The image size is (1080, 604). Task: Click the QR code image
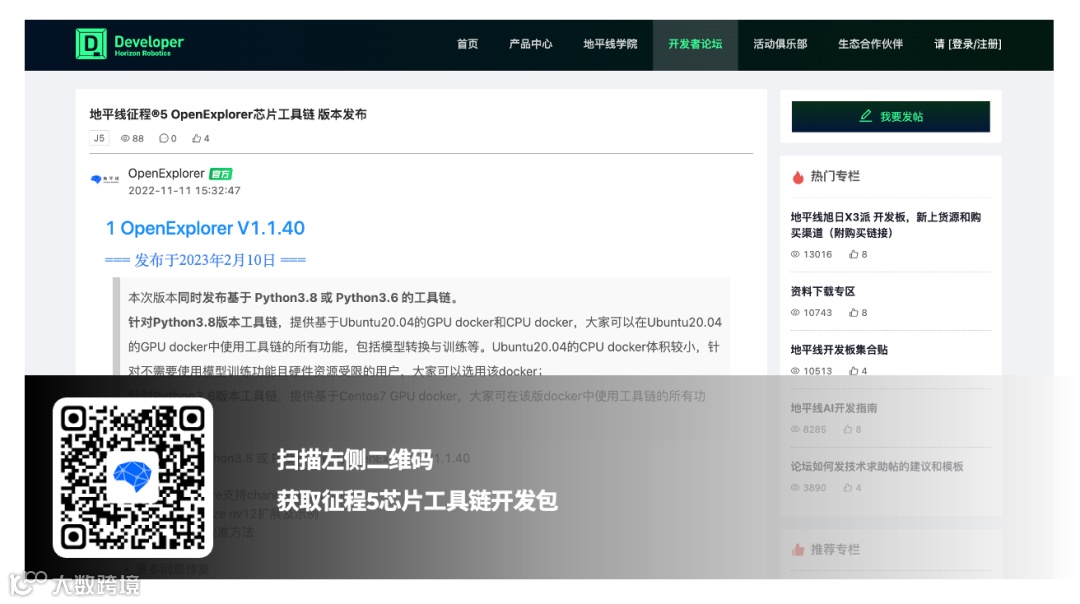(x=133, y=477)
